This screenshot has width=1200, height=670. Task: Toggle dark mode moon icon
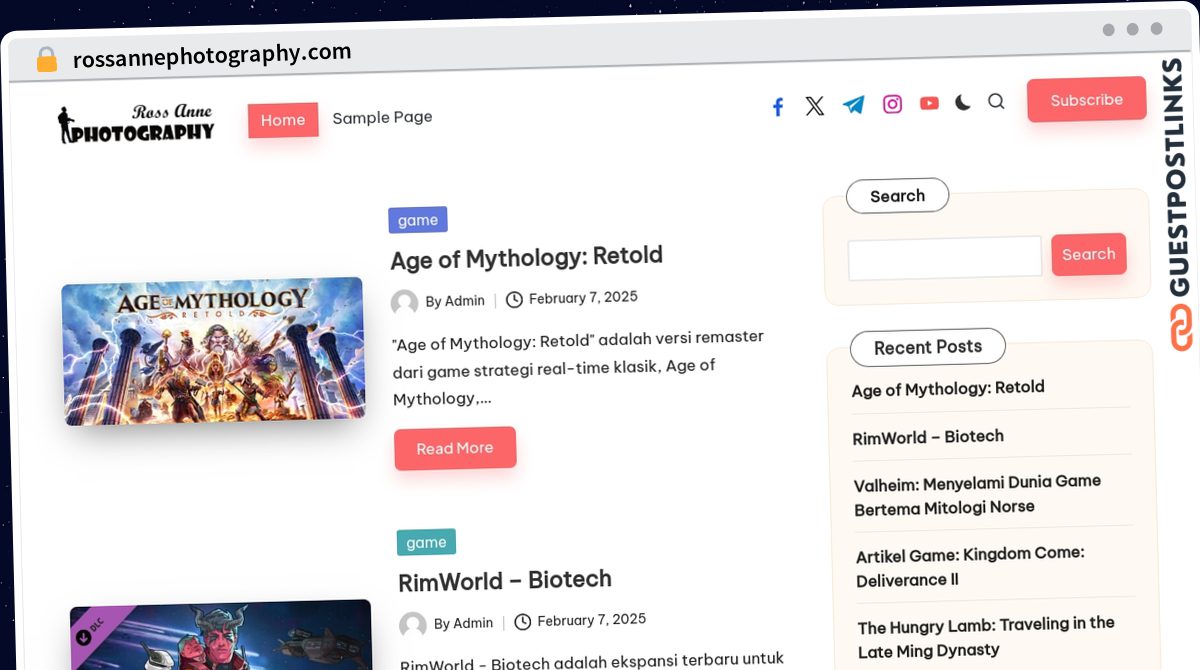[962, 102]
